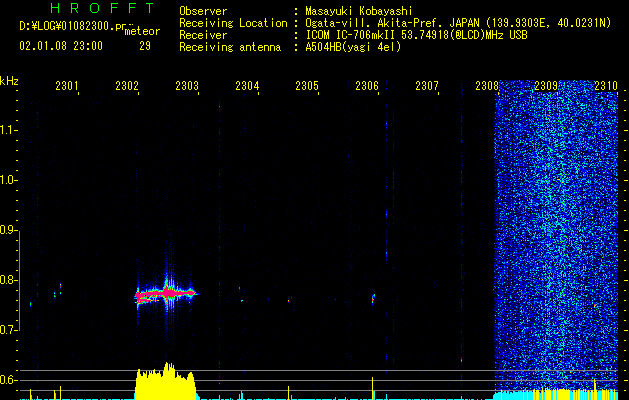Click the blue noise block in spectrogram
Screen dimensions: 629x400
click(x=560, y=230)
